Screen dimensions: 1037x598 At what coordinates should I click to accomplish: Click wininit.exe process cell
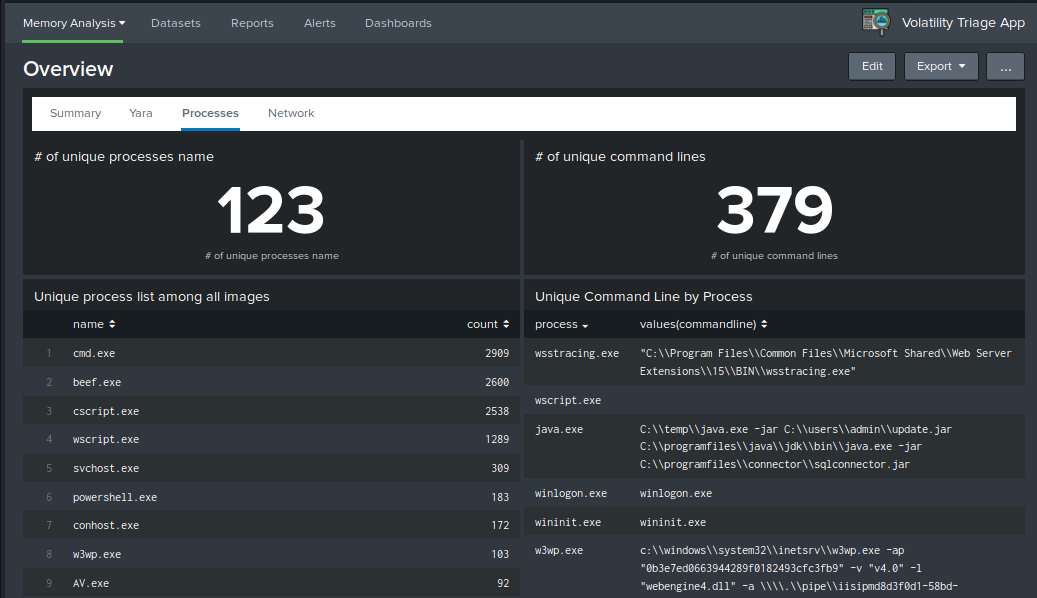pyautogui.click(x=567, y=523)
